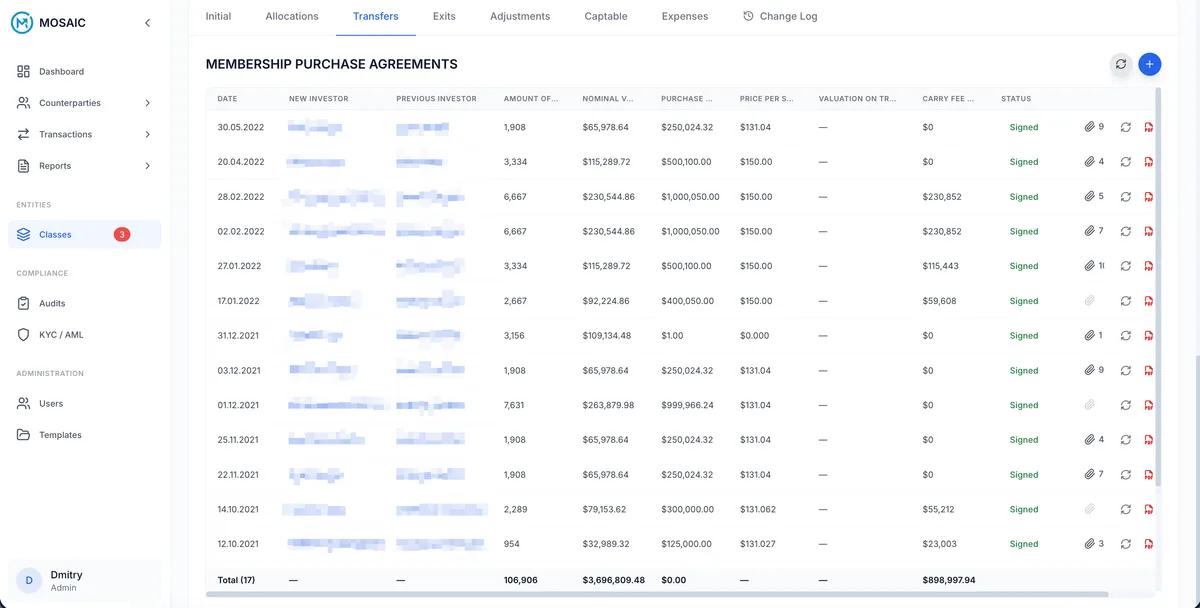This screenshot has width=1200, height=608.
Task: Collapse the Mosaic sidebar with the chevron
Action: click(148, 23)
